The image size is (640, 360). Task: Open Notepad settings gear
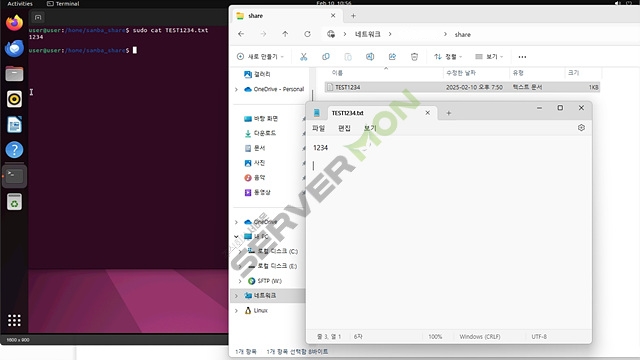click(x=581, y=128)
